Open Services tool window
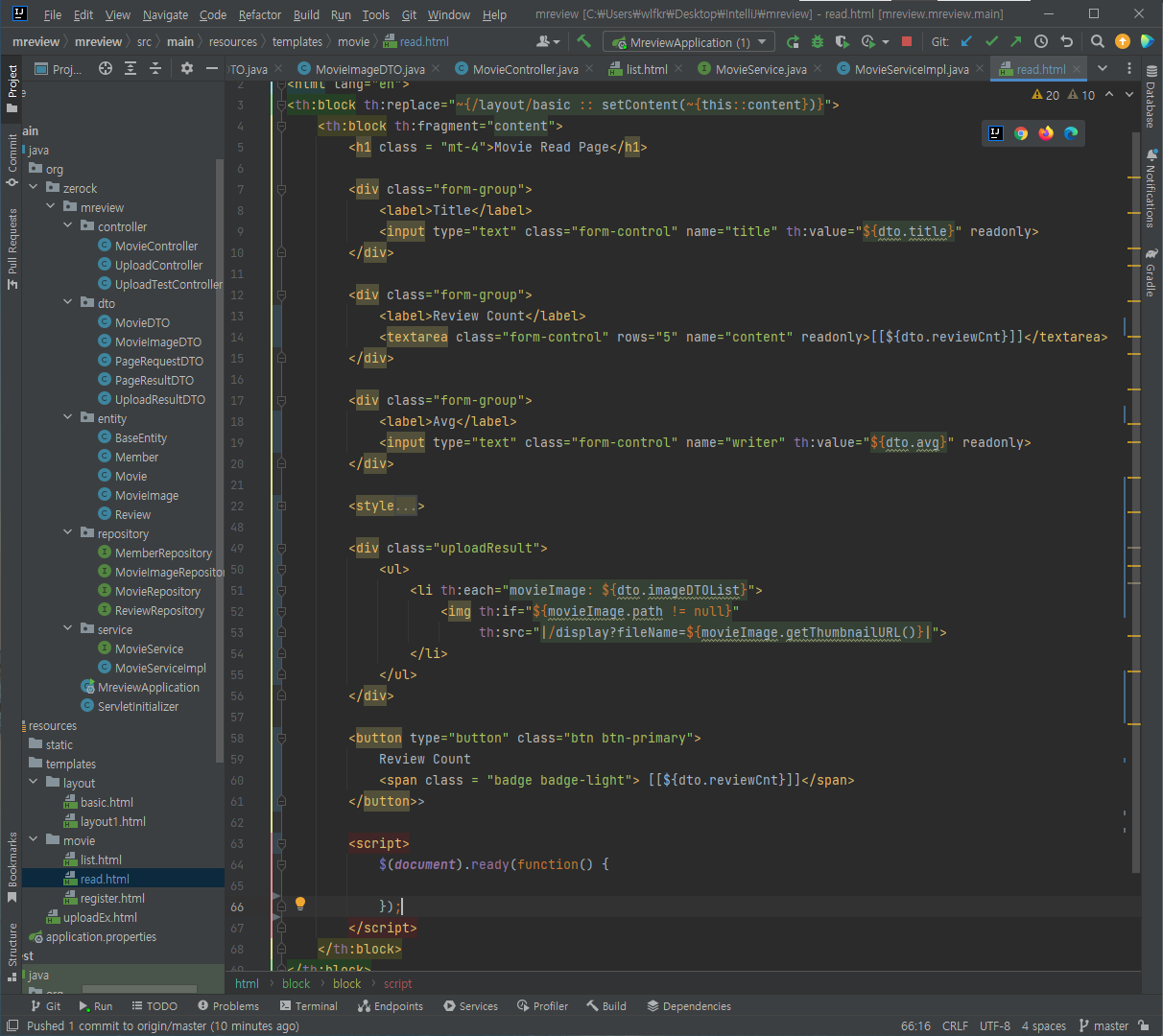 click(x=471, y=1006)
